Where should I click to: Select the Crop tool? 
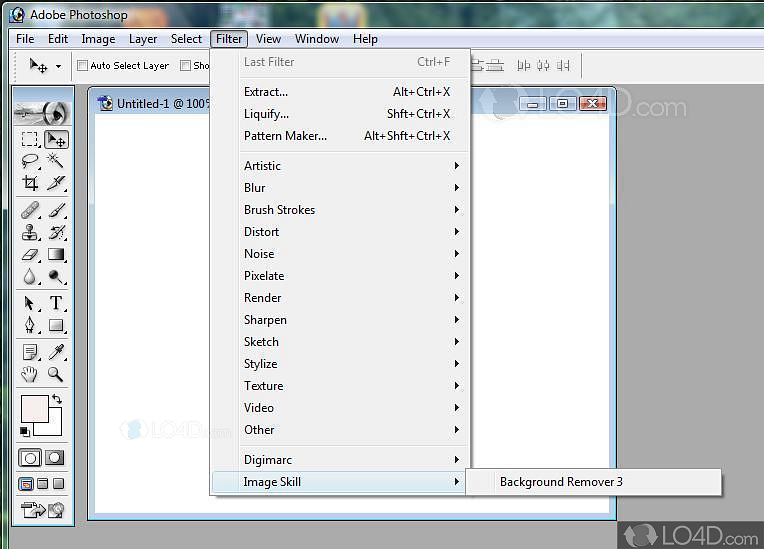click(30, 183)
